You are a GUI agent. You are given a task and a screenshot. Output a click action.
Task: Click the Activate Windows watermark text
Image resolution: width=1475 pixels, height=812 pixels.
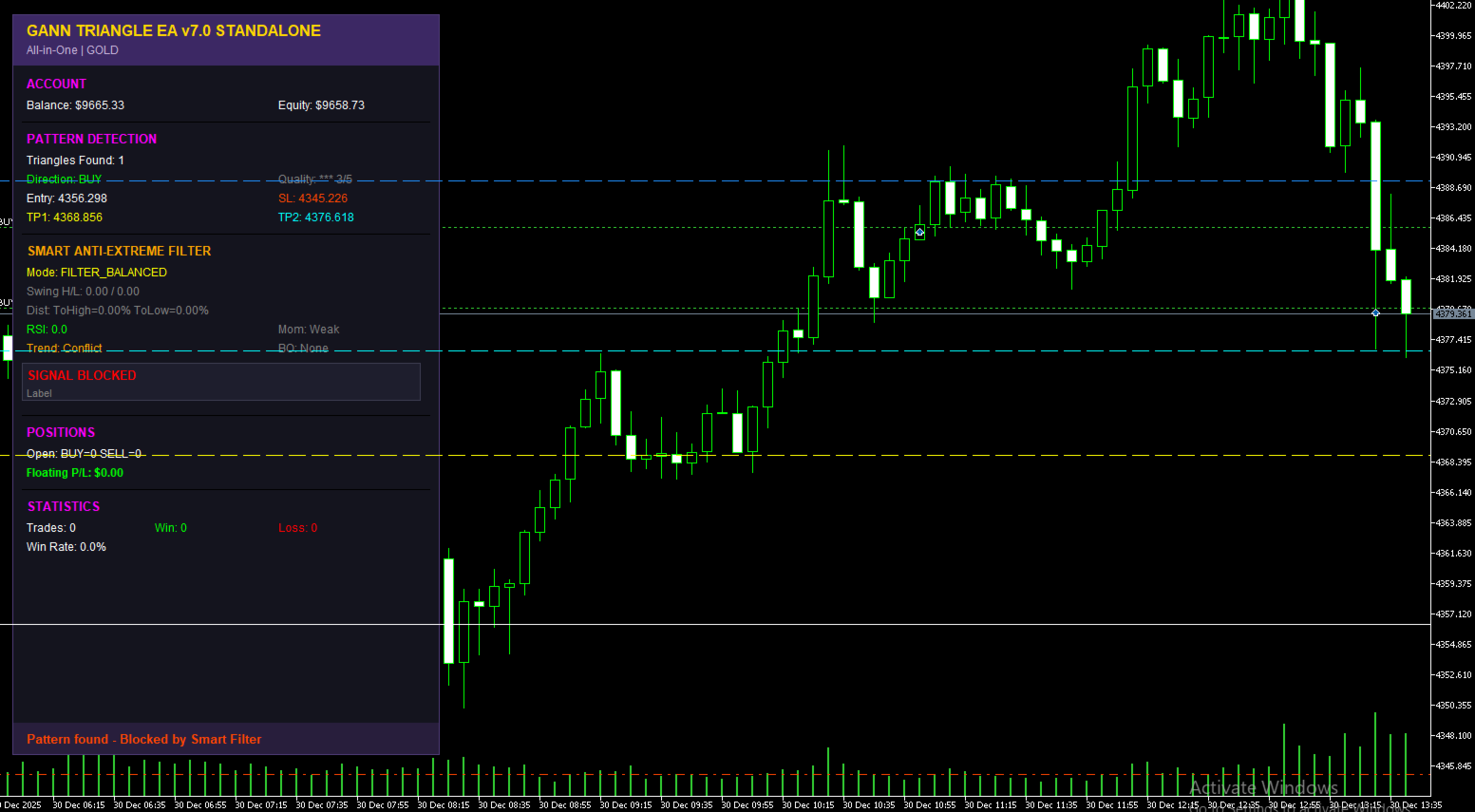[1264, 788]
